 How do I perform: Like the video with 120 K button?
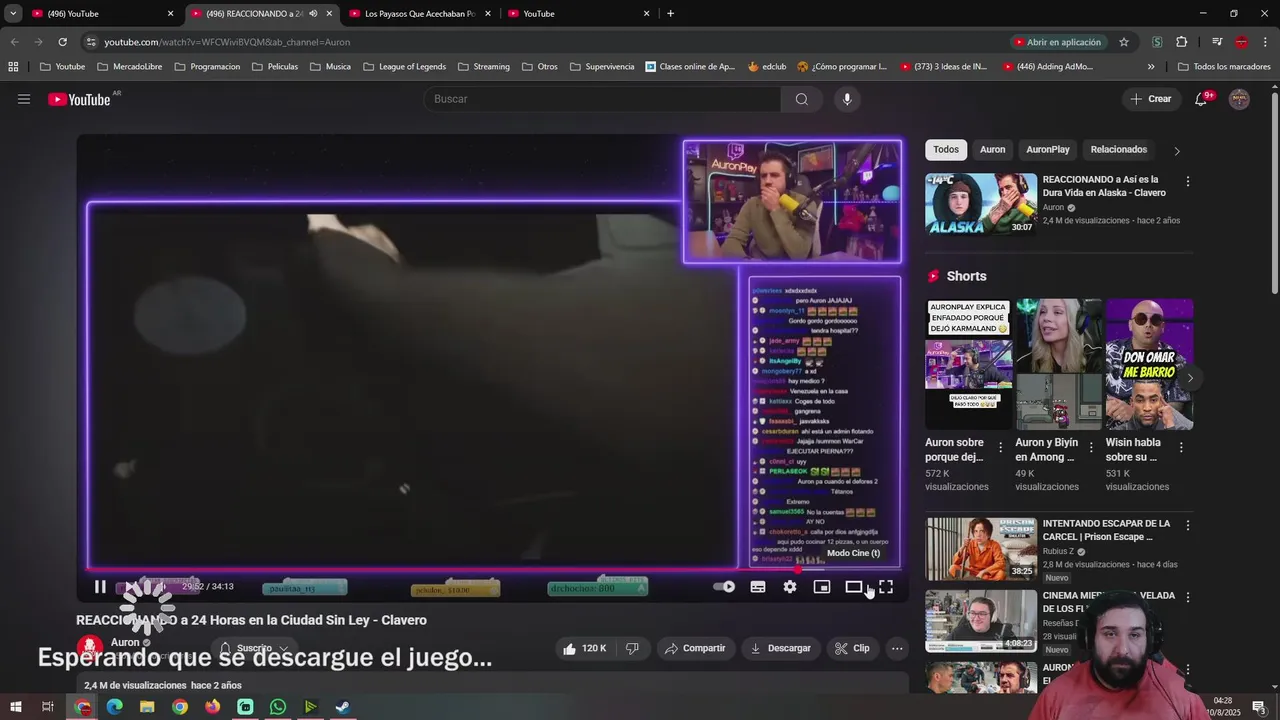coord(584,648)
